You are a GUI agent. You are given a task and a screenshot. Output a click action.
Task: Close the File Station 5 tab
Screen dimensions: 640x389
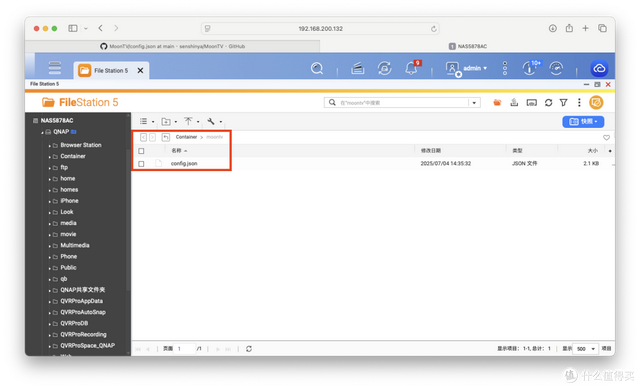tap(140, 71)
